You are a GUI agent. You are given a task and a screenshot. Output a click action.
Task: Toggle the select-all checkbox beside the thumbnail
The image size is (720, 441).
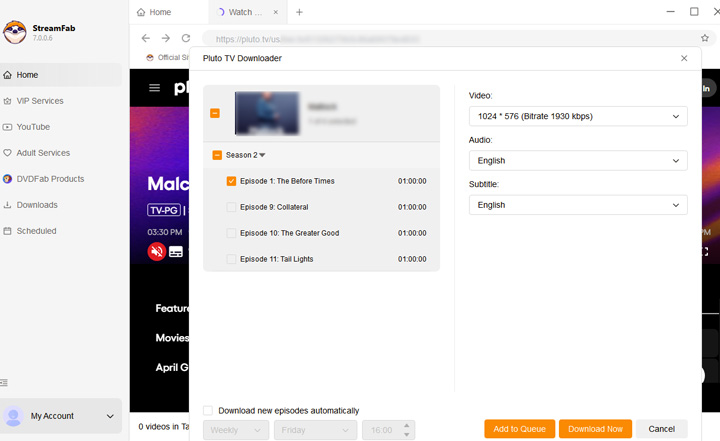(x=215, y=113)
